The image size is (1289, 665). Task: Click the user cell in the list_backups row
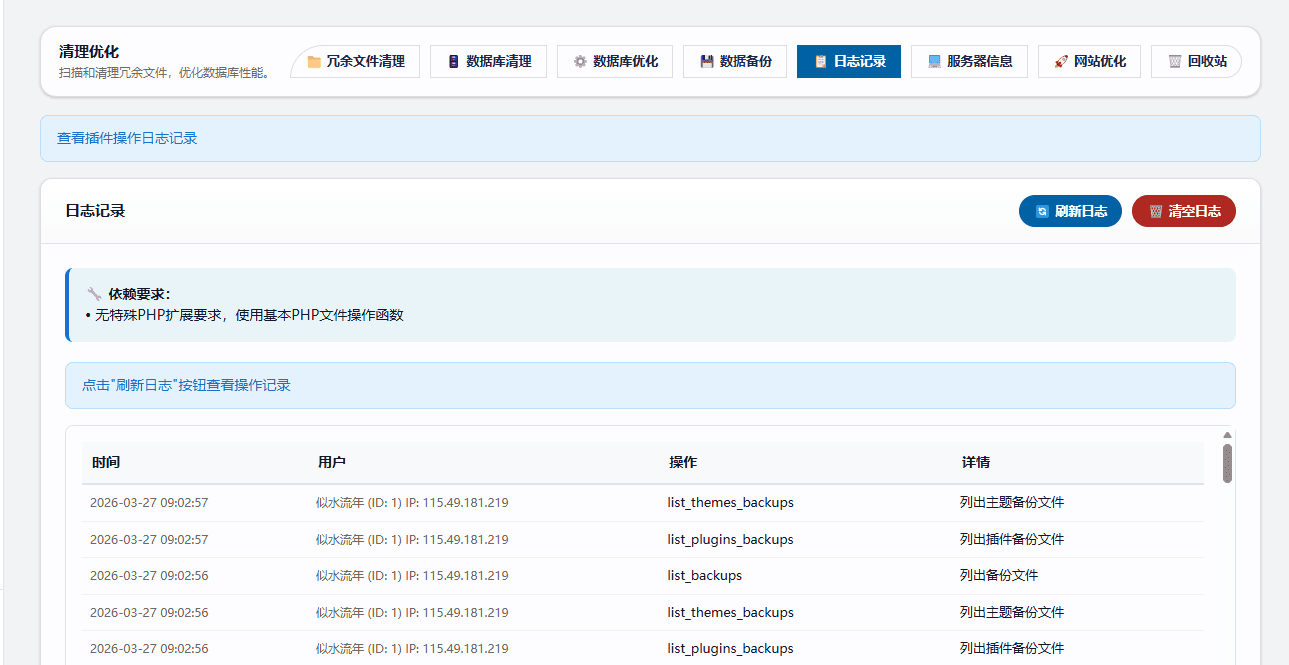(412, 576)
